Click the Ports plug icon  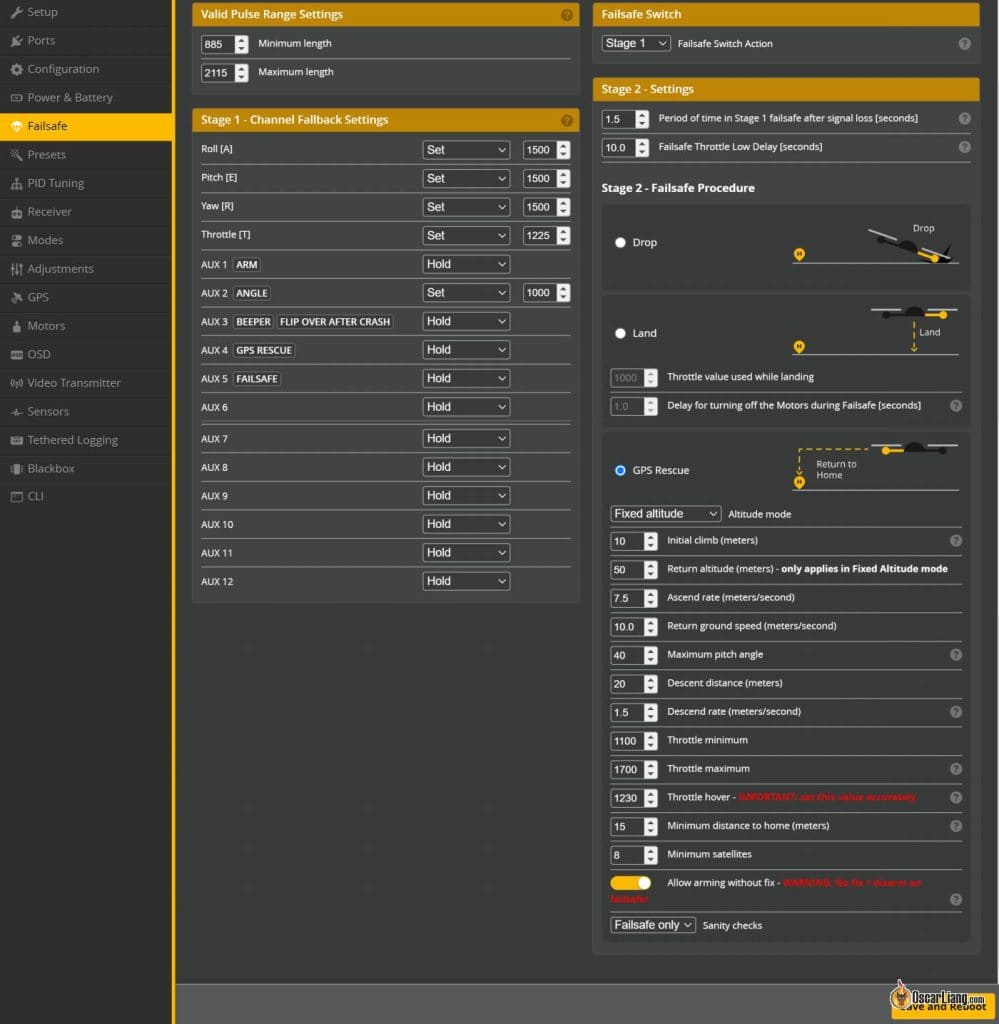pos(16,40)
